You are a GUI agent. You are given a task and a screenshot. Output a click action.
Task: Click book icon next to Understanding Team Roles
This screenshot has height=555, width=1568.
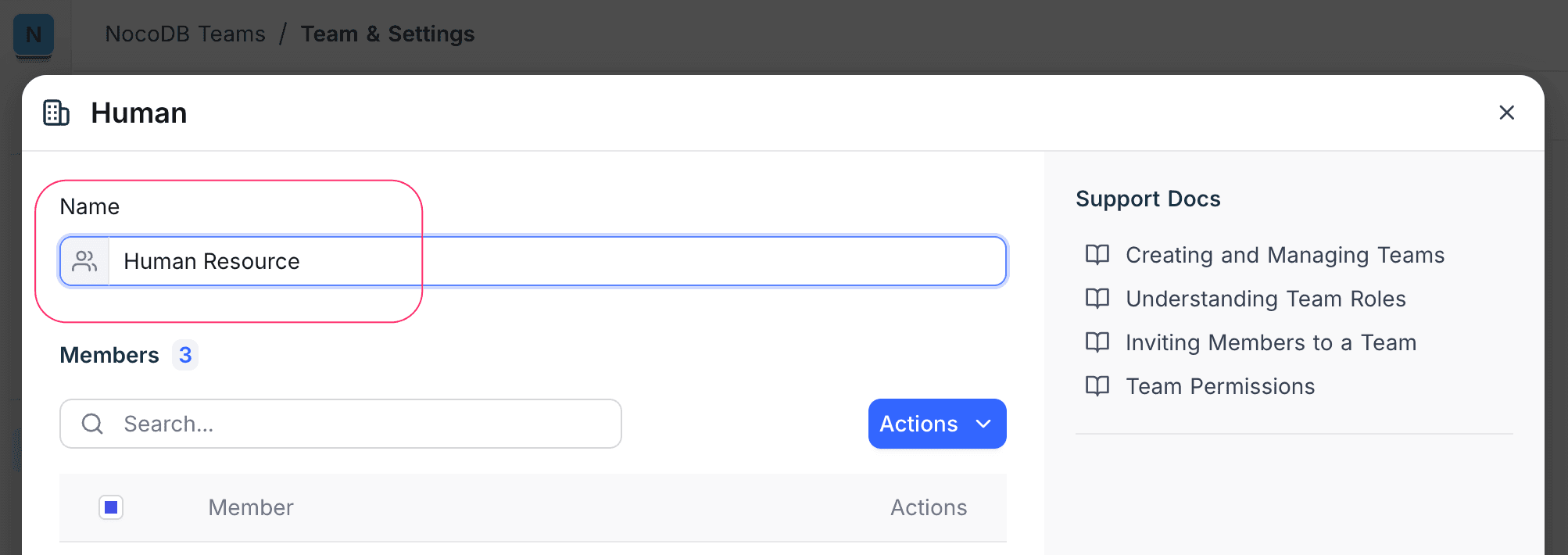(1097, 299)
